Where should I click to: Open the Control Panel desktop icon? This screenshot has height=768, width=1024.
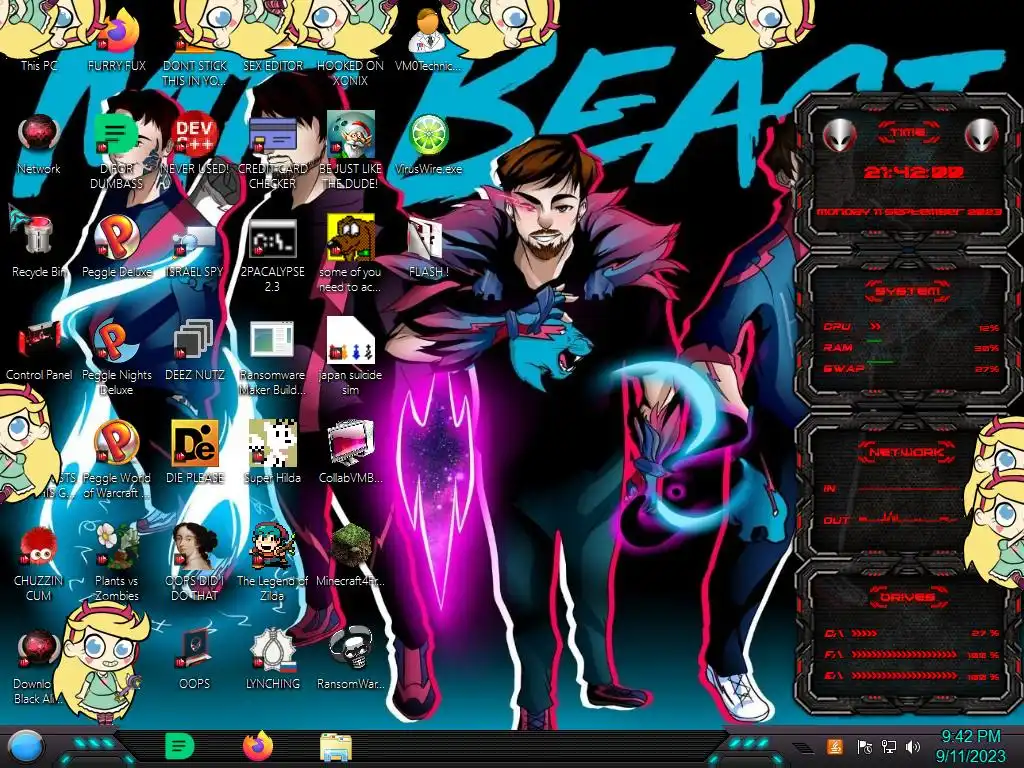[39, 350]
